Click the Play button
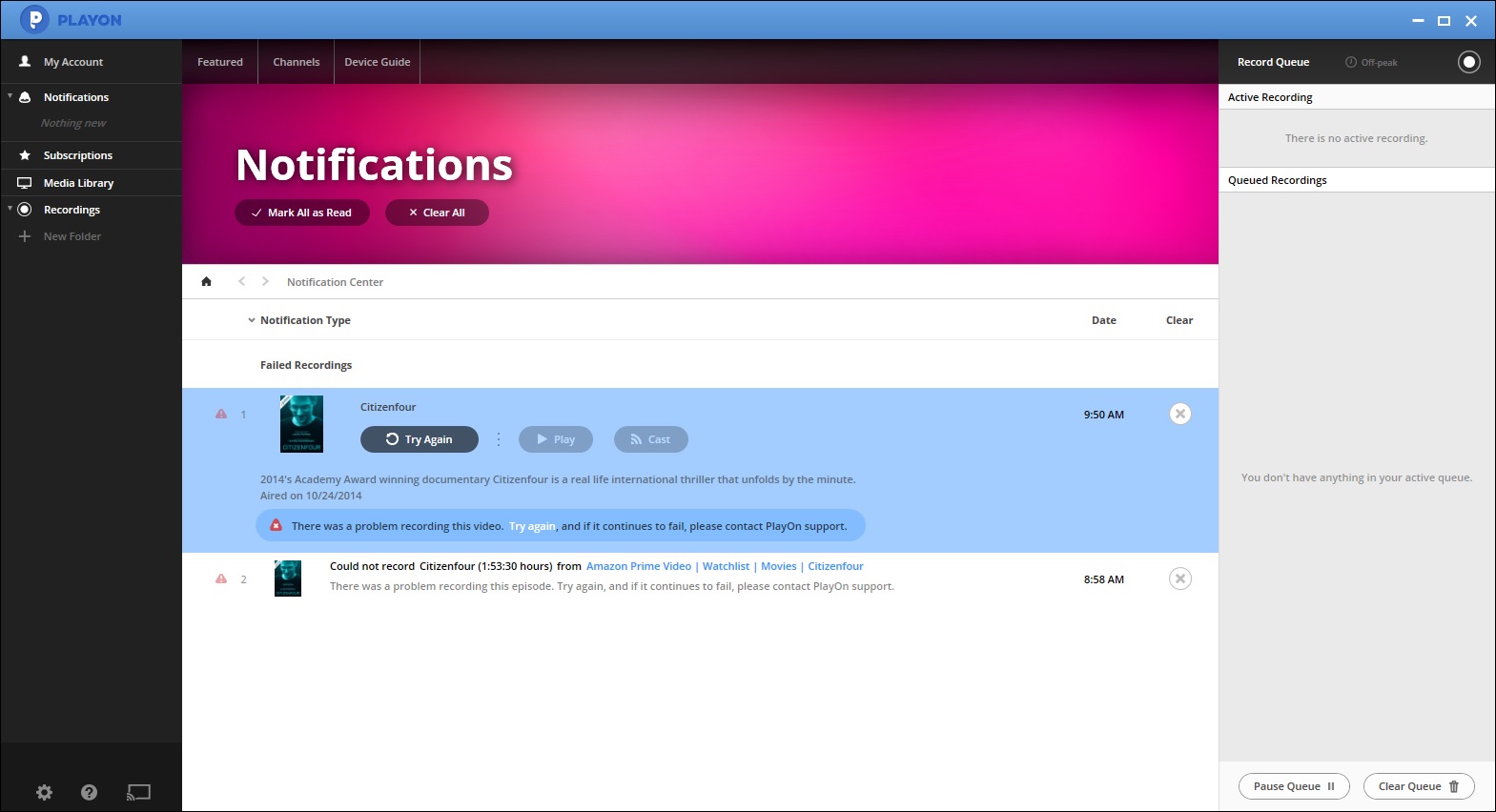Viewport: 1496px width, 812px height. tap(556, 439)
